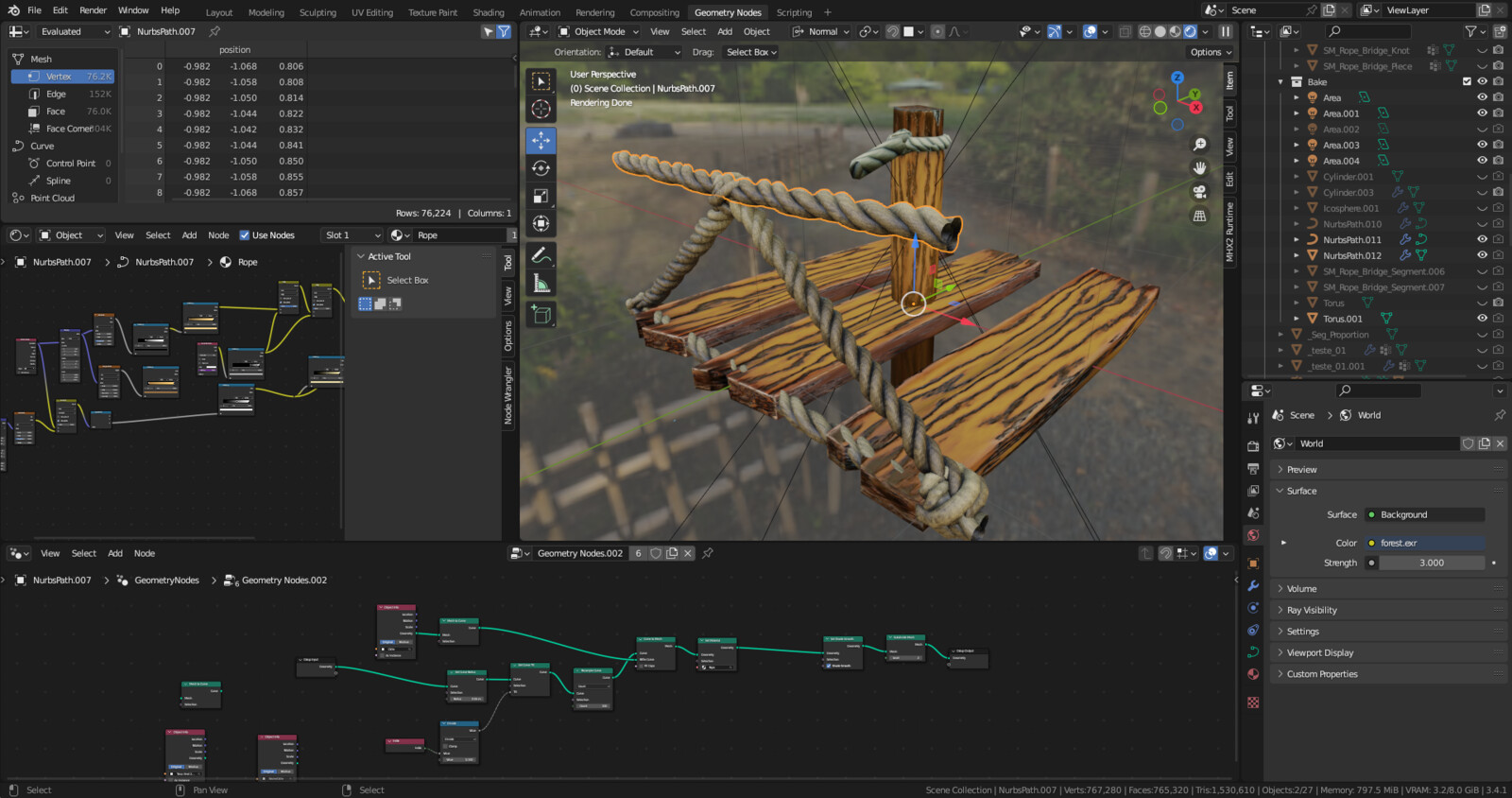1512x798 pixels.
Task: Collapse the Bake collection in outliner
Action: (x=1280, y=82)
